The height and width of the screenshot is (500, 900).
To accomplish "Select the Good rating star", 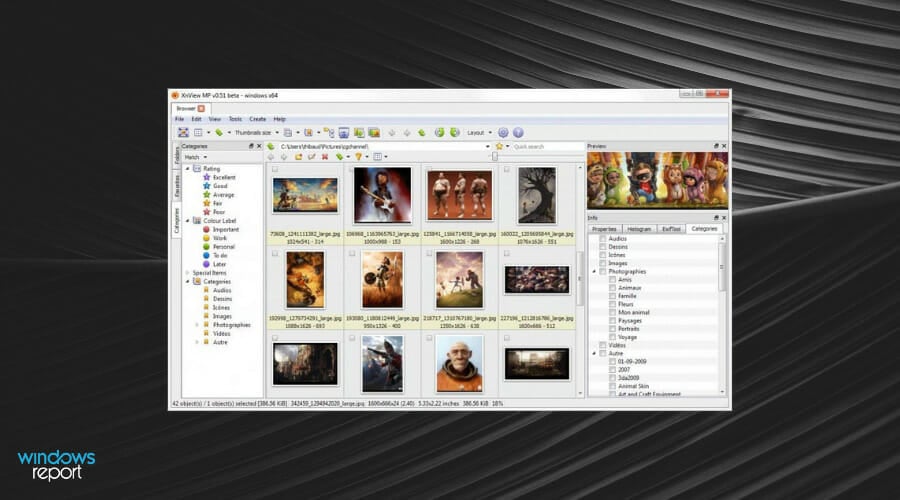I will click(207, 186).
